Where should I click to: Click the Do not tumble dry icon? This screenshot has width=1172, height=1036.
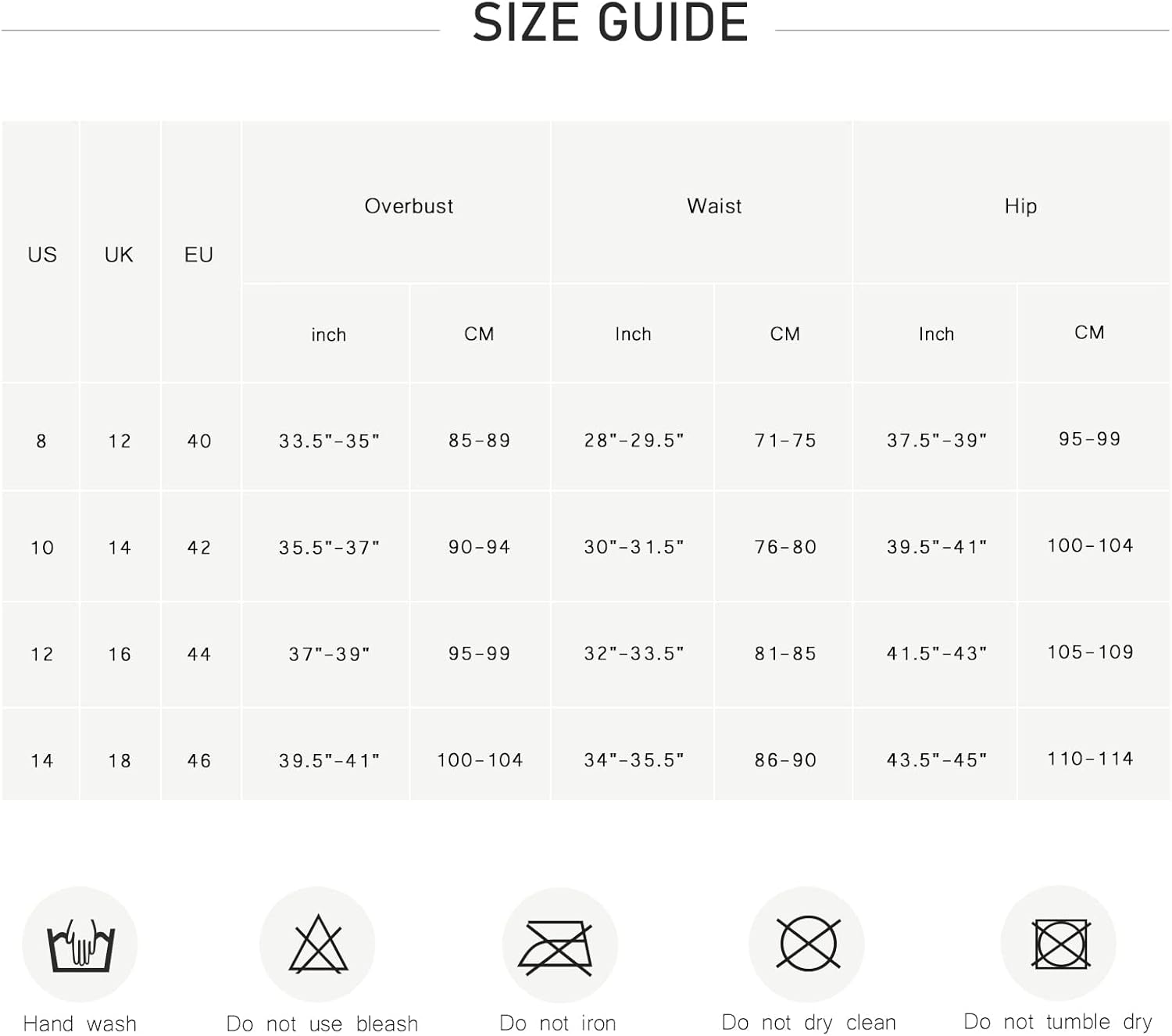pos(1060,943)
